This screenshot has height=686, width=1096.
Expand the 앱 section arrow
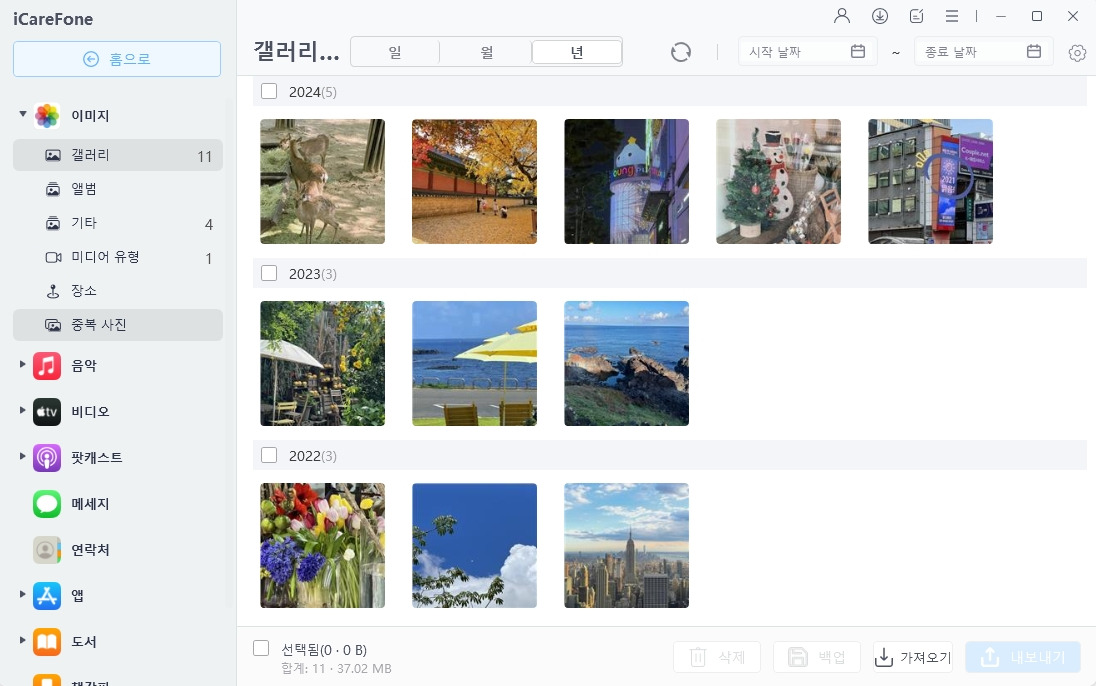point(22,594)
